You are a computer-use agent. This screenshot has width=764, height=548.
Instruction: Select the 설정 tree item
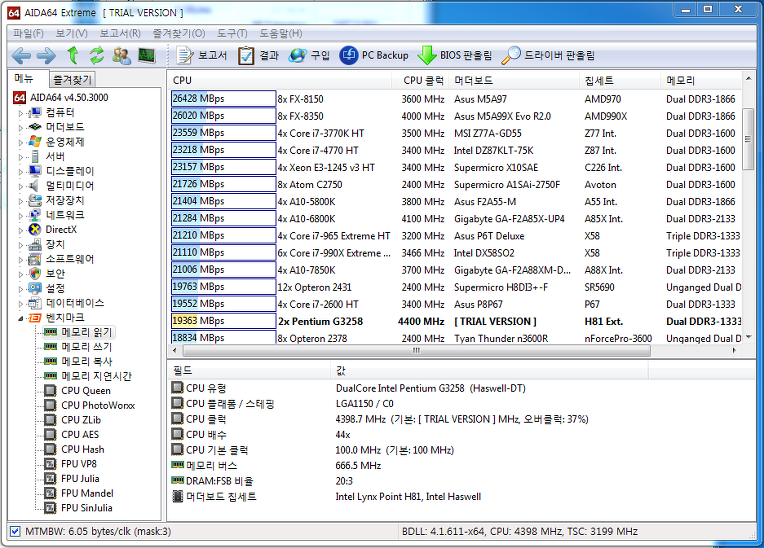coord(55,288)
